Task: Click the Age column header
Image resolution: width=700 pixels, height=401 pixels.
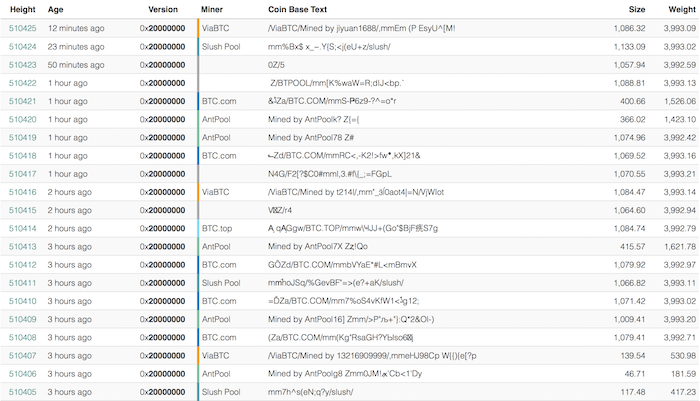Action: tap(55, 9)
